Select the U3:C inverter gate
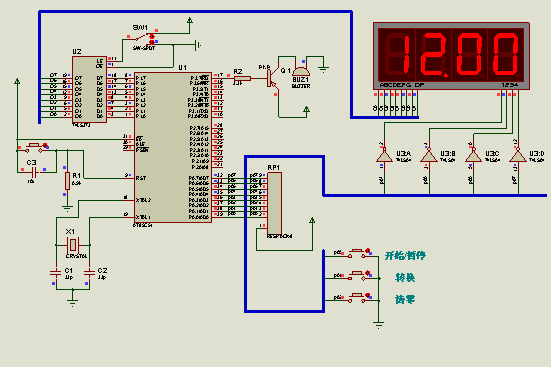This screenshot has width=552, height=368. pyautogui.click(x=473, y=155)
